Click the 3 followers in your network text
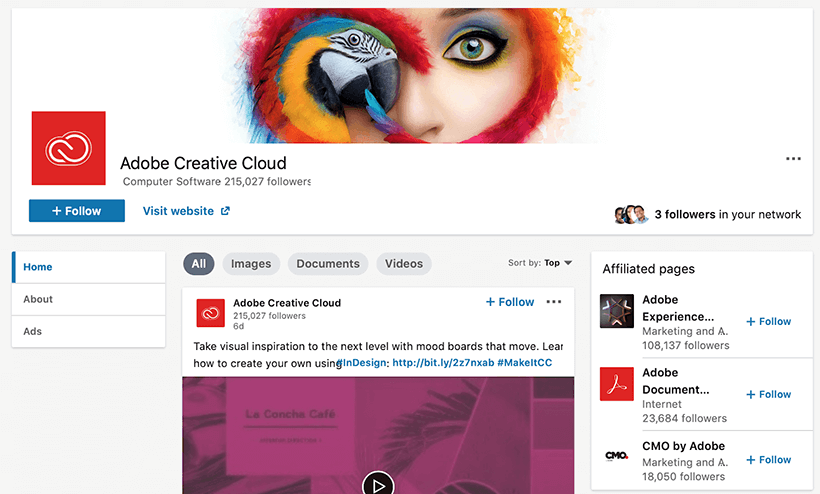The image size is (820, 494). (727, 214)
